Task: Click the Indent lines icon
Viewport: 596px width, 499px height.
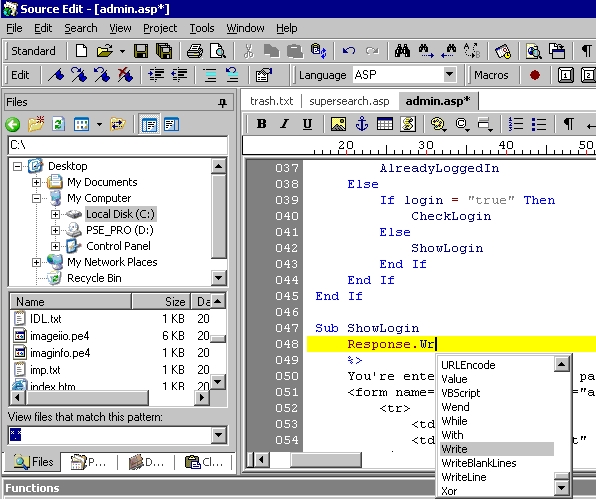Action: click(x=156, y=75)
